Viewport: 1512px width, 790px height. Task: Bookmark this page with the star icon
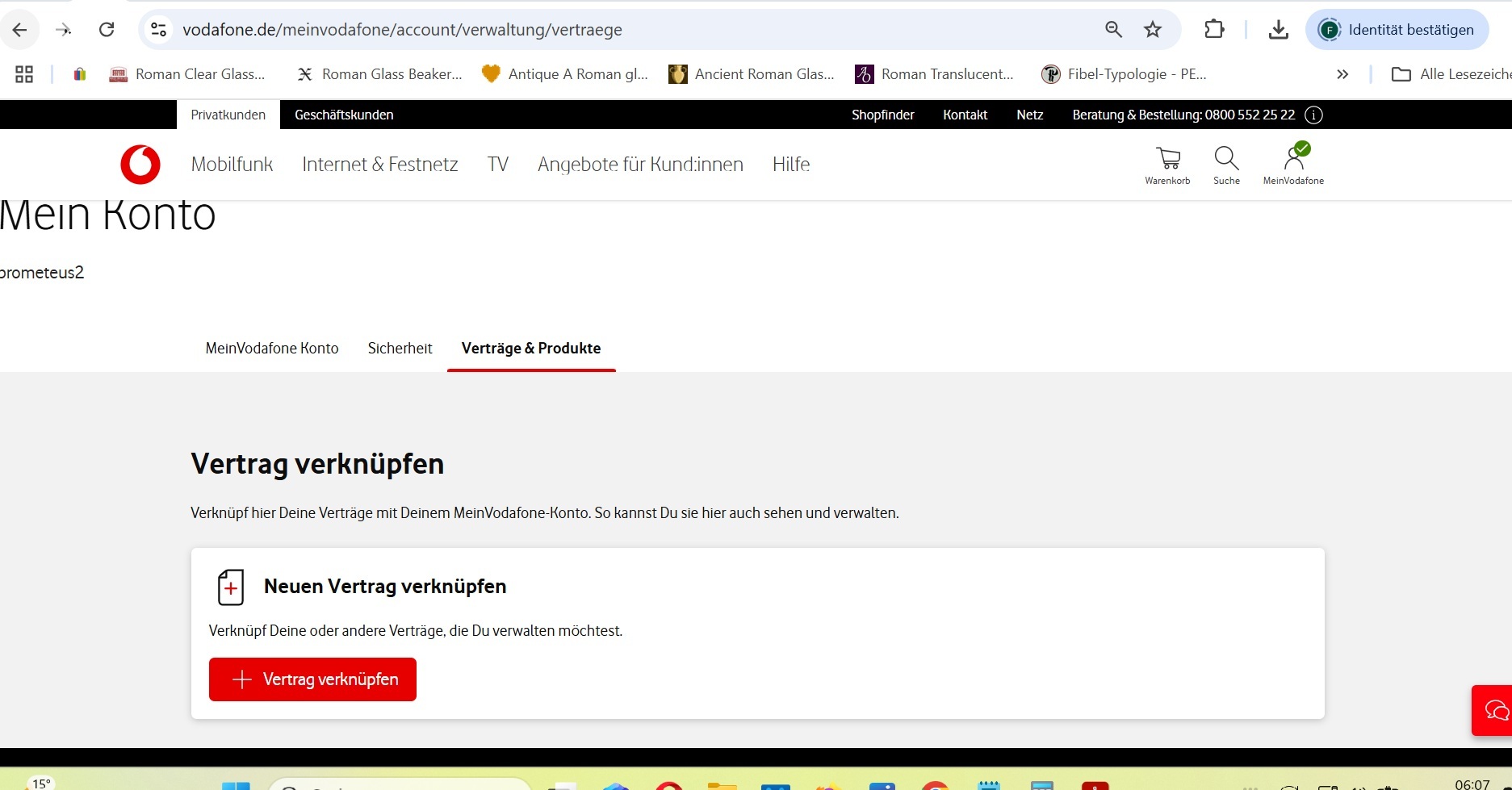1153,30
